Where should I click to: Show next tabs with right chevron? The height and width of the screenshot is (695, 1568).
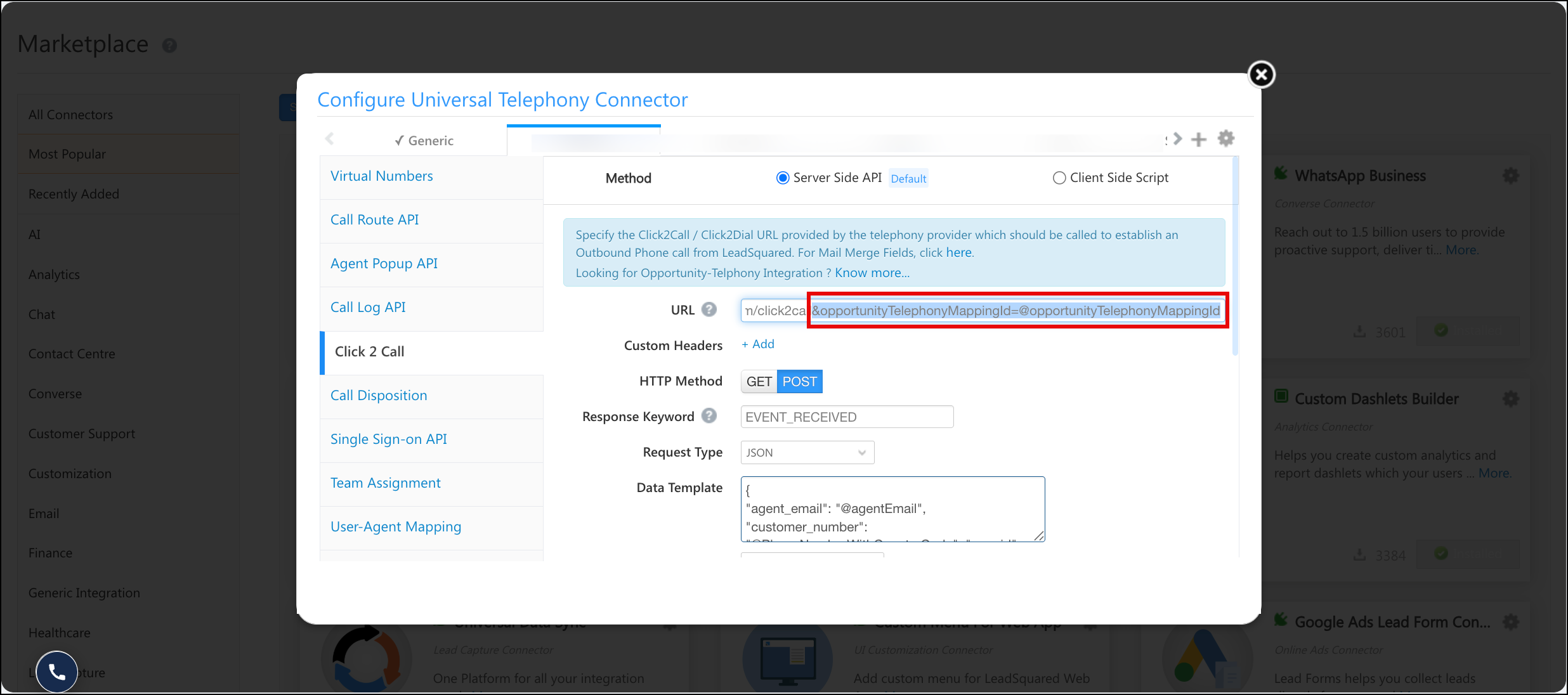1177,139
